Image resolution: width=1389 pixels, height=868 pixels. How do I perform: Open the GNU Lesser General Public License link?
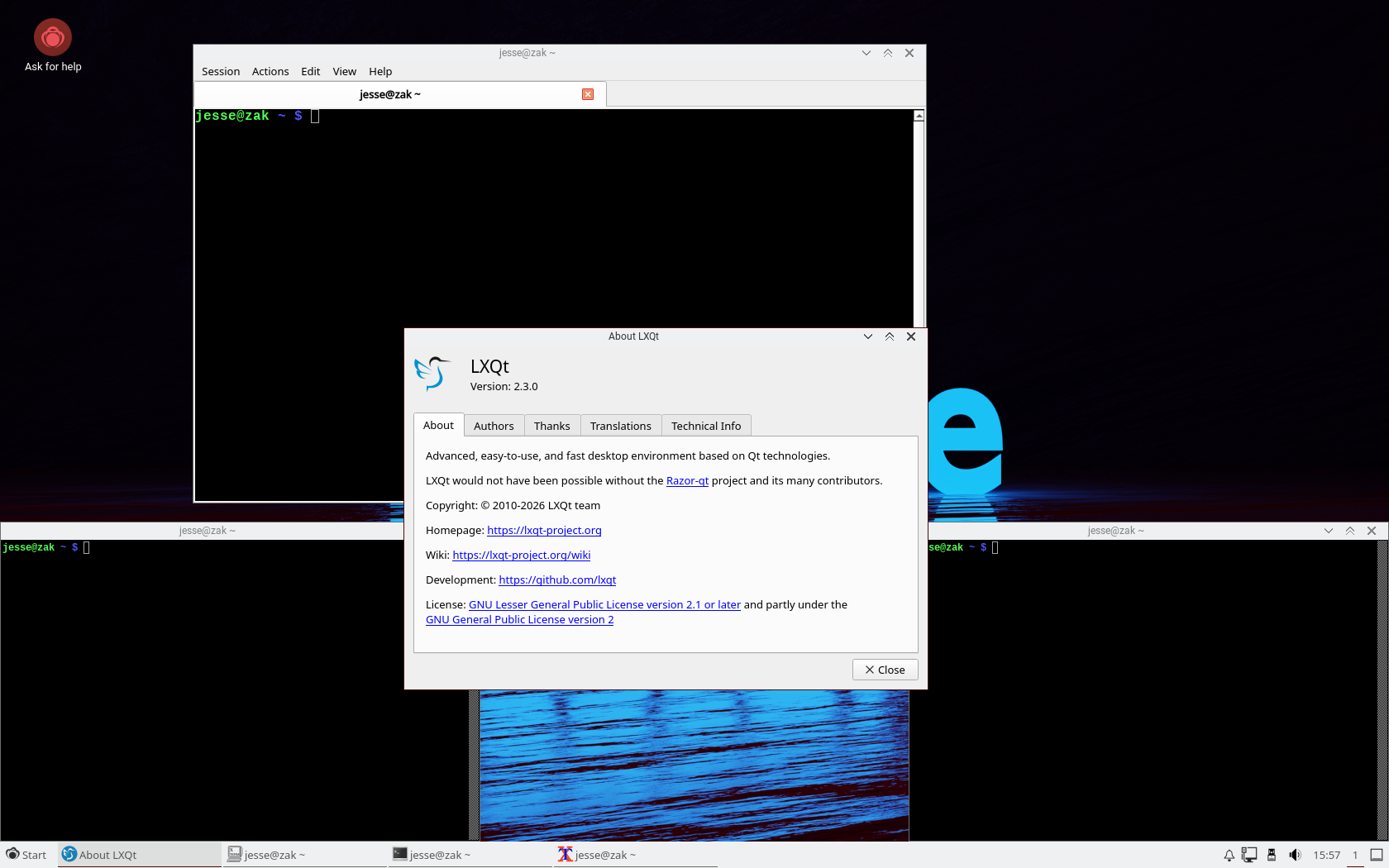pos(604,605)
